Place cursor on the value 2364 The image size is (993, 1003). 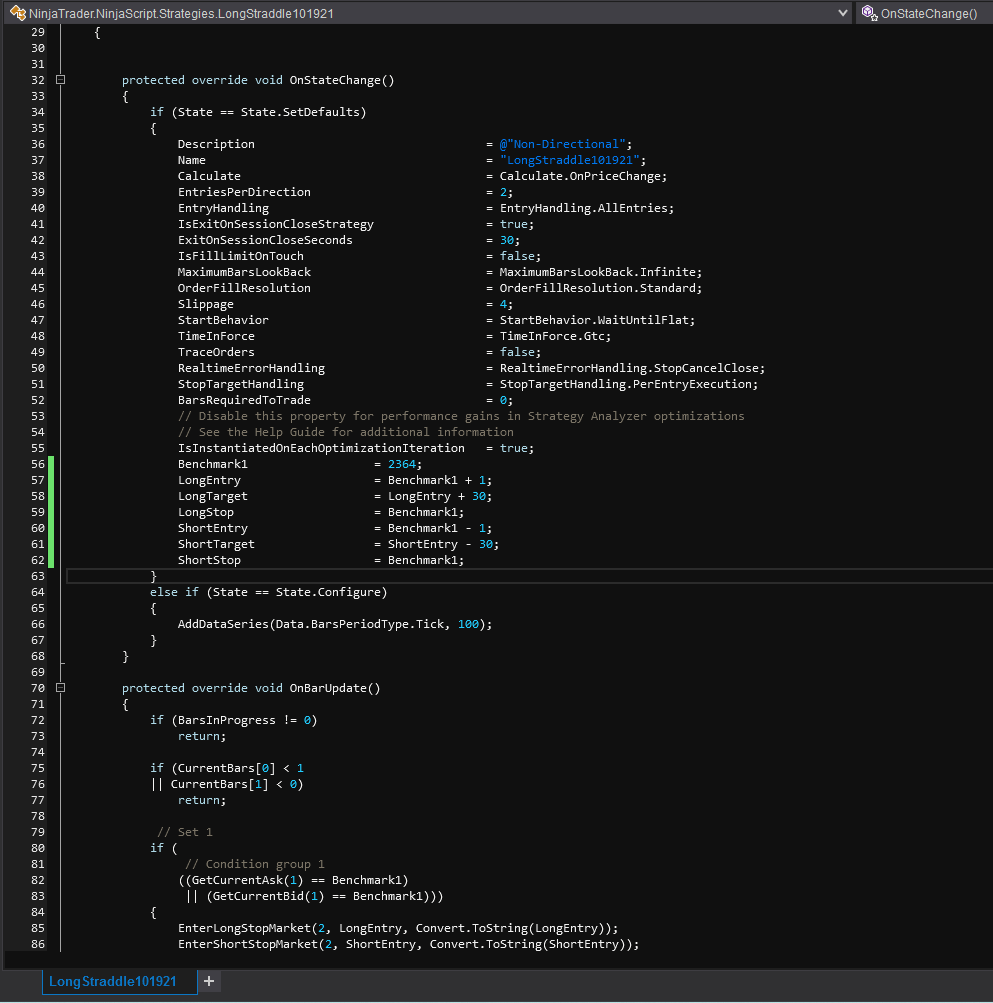[400, 464]
